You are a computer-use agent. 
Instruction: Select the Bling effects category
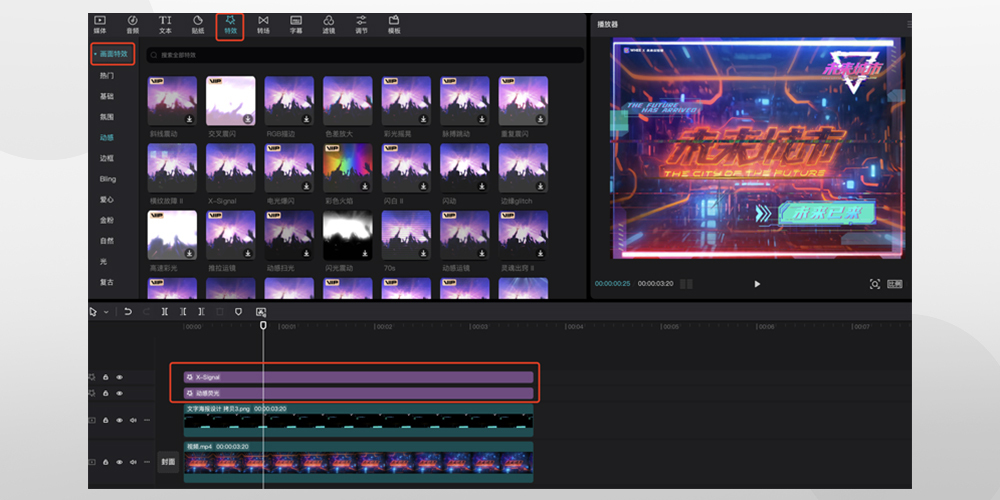coord(108,179)
